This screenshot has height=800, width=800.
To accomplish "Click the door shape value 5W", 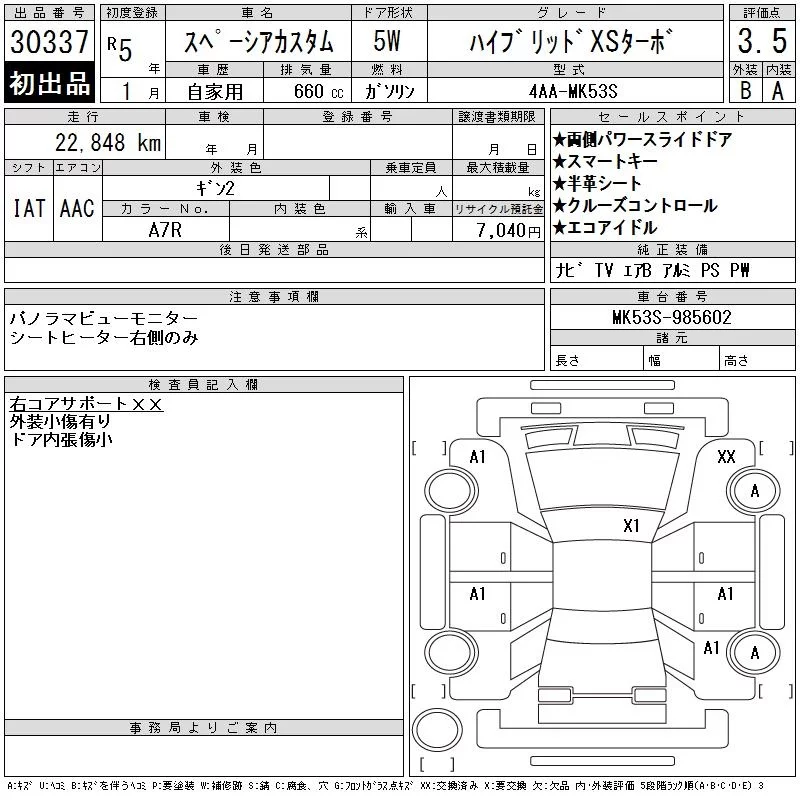I will pyautogui.click(x=387, y=41).
